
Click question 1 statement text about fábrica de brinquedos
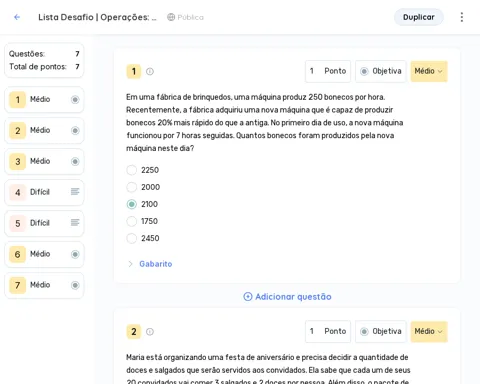pos(265,123)
